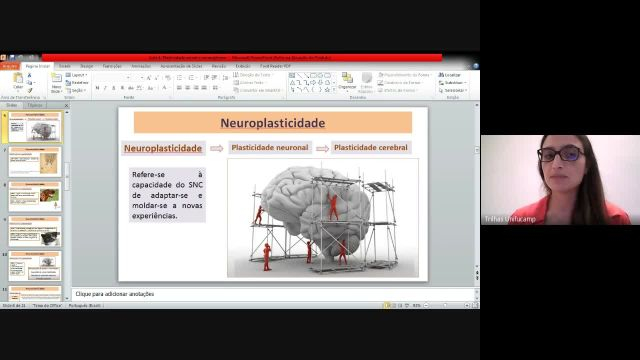
Task: Click the Novo Slide icon
Action: (56, 83)
